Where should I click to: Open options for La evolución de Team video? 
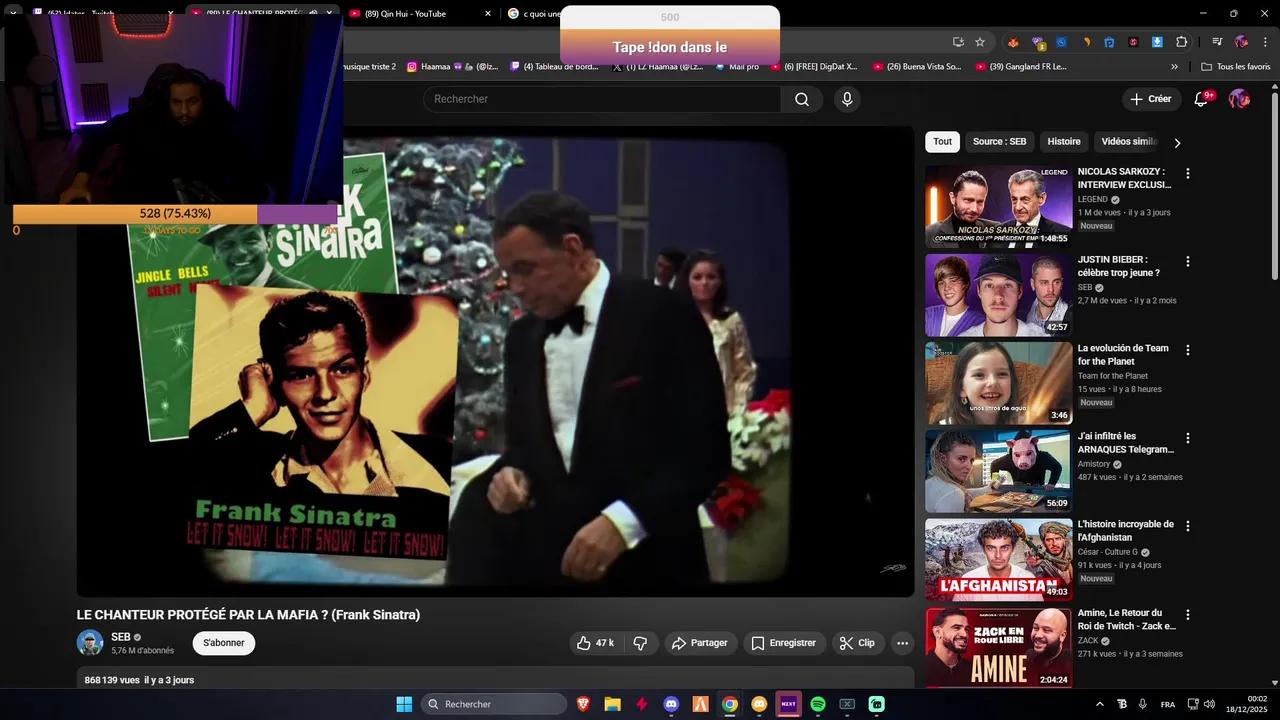point(1188,350)
